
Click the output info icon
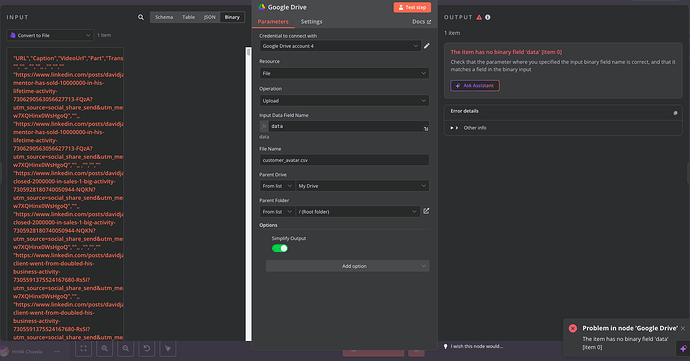click(x=488, y=17)
